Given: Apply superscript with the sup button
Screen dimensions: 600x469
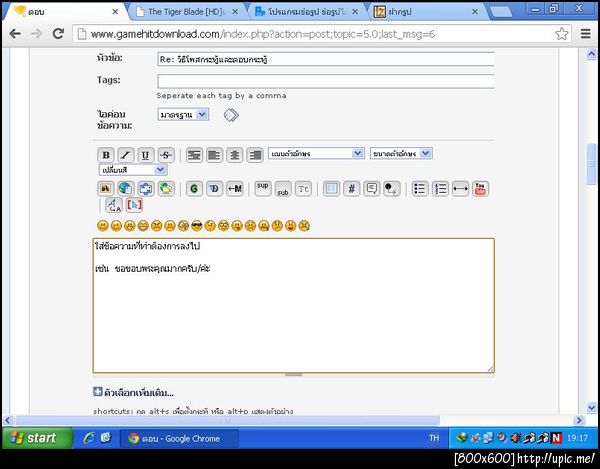Looking at the screenshot, I should [263, 189].
